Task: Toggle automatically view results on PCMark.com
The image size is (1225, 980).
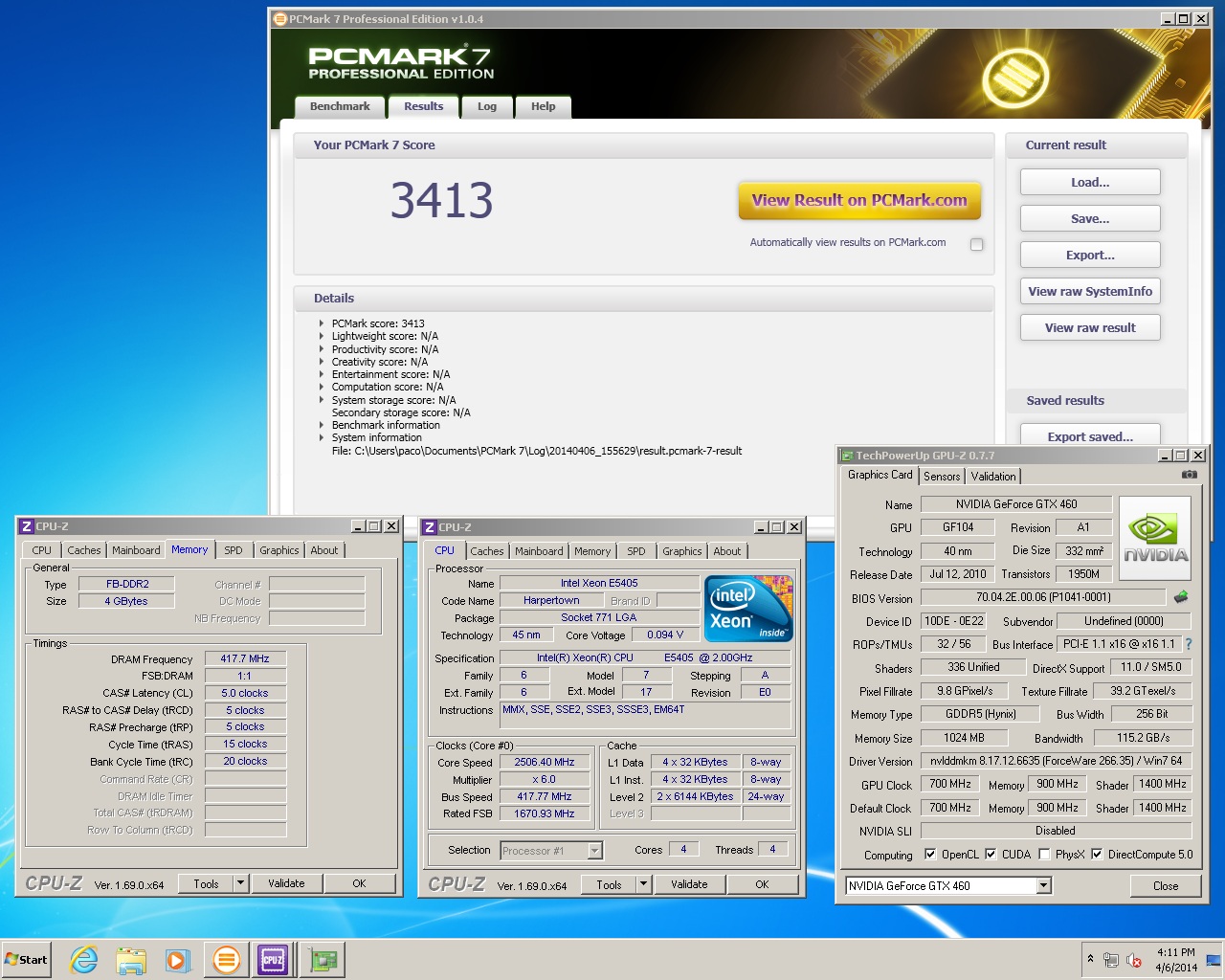Action: point(976,244)
